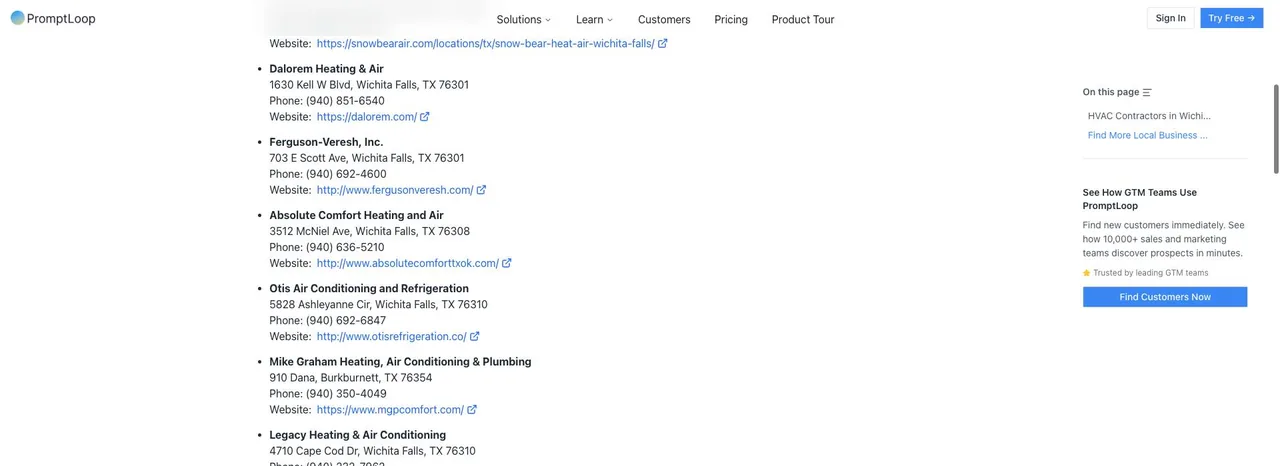
Task: Click the Dalorem Heating & Air heading
Action: 326,69
